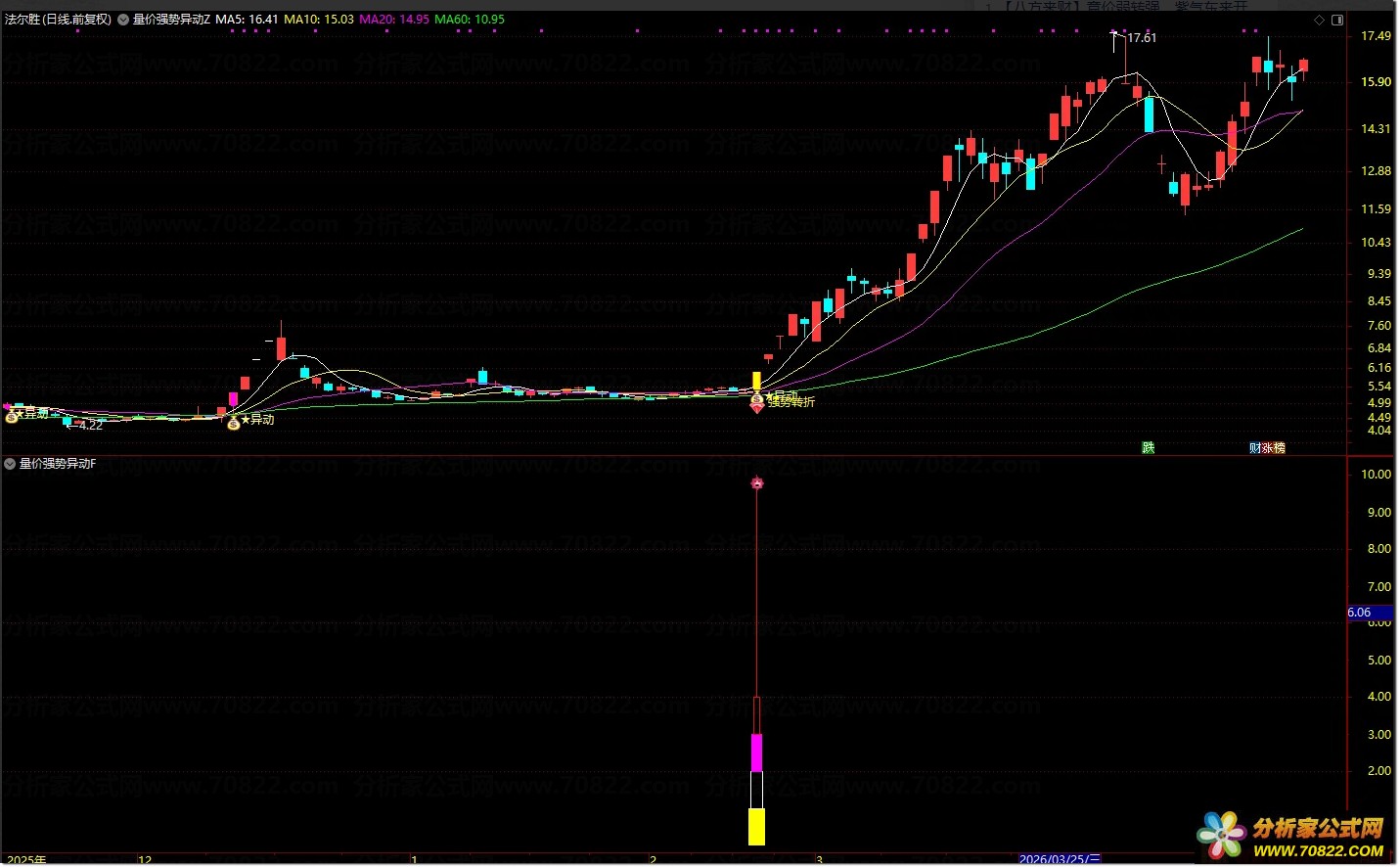The height and width of the screenshot is (867, 1400).
Task: Click magenta segment of indicator bar
Action: pyautogui.click(x=756, y=753)
